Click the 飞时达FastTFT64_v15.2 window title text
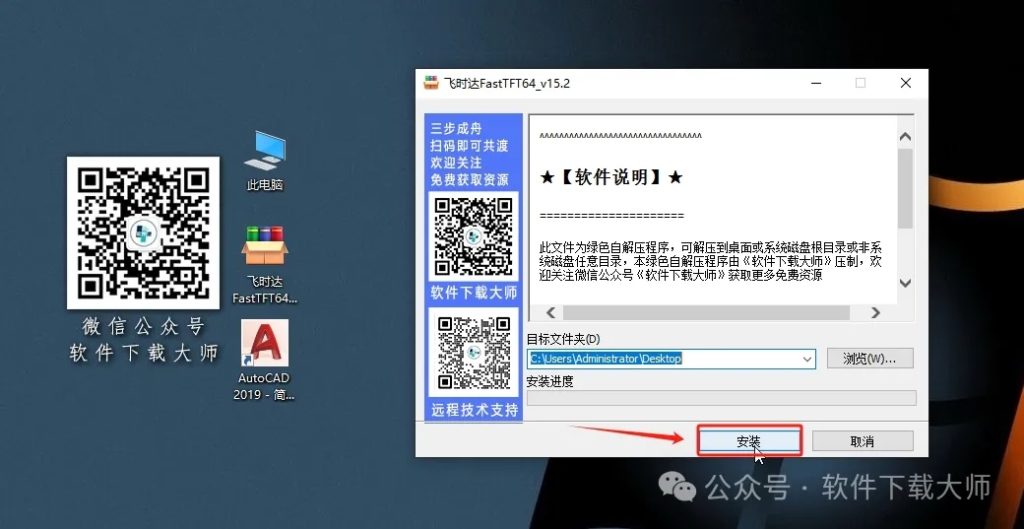 click(x=507, y=84)
